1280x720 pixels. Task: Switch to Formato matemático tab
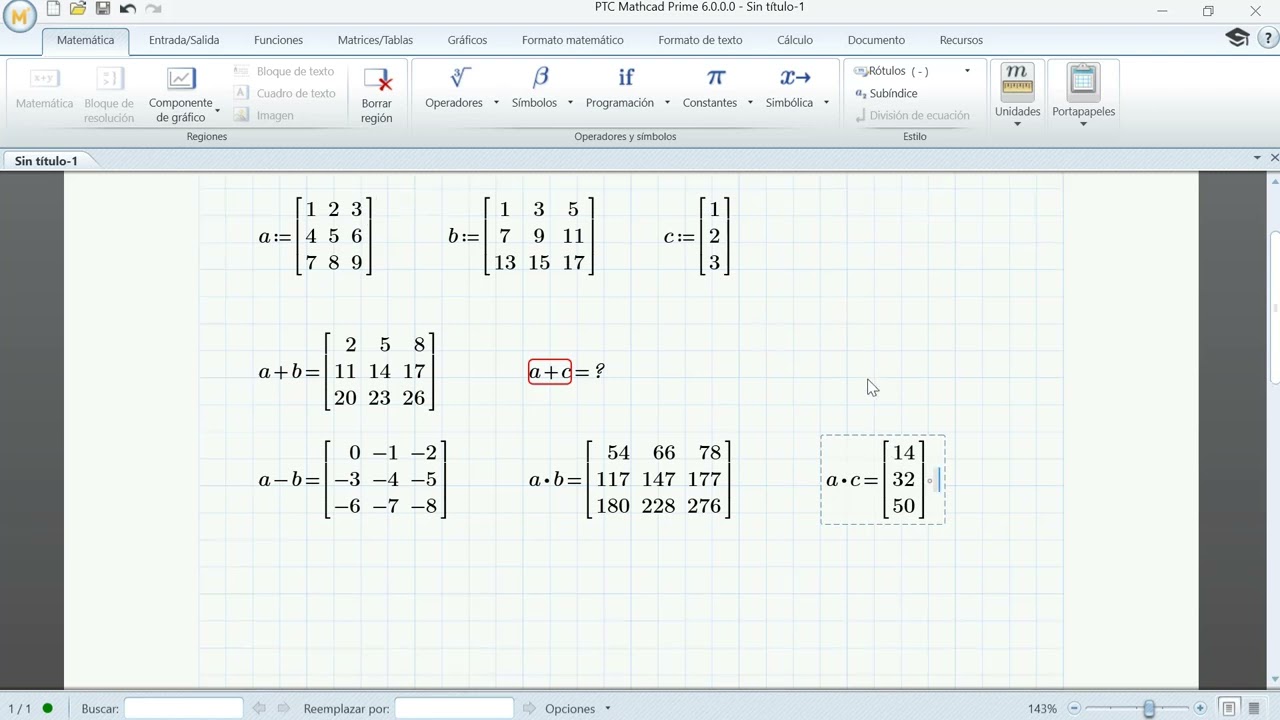[573, 40]
